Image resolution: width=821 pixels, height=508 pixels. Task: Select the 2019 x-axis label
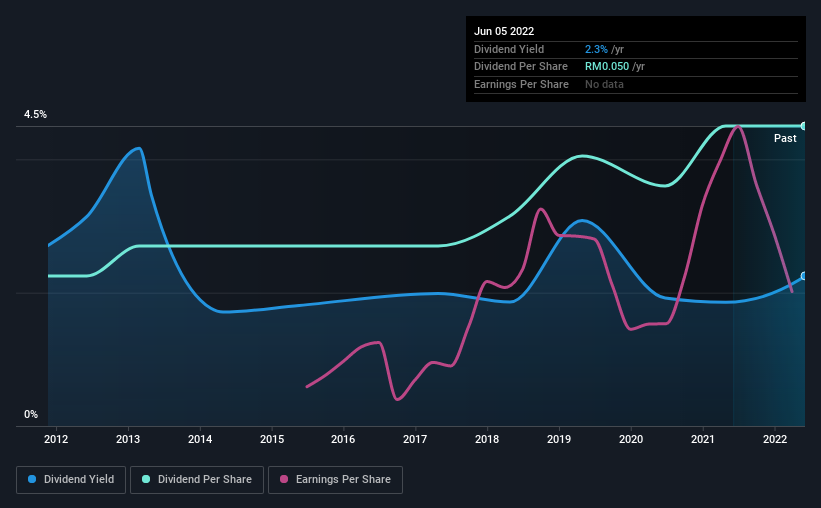tap(559, 439)
